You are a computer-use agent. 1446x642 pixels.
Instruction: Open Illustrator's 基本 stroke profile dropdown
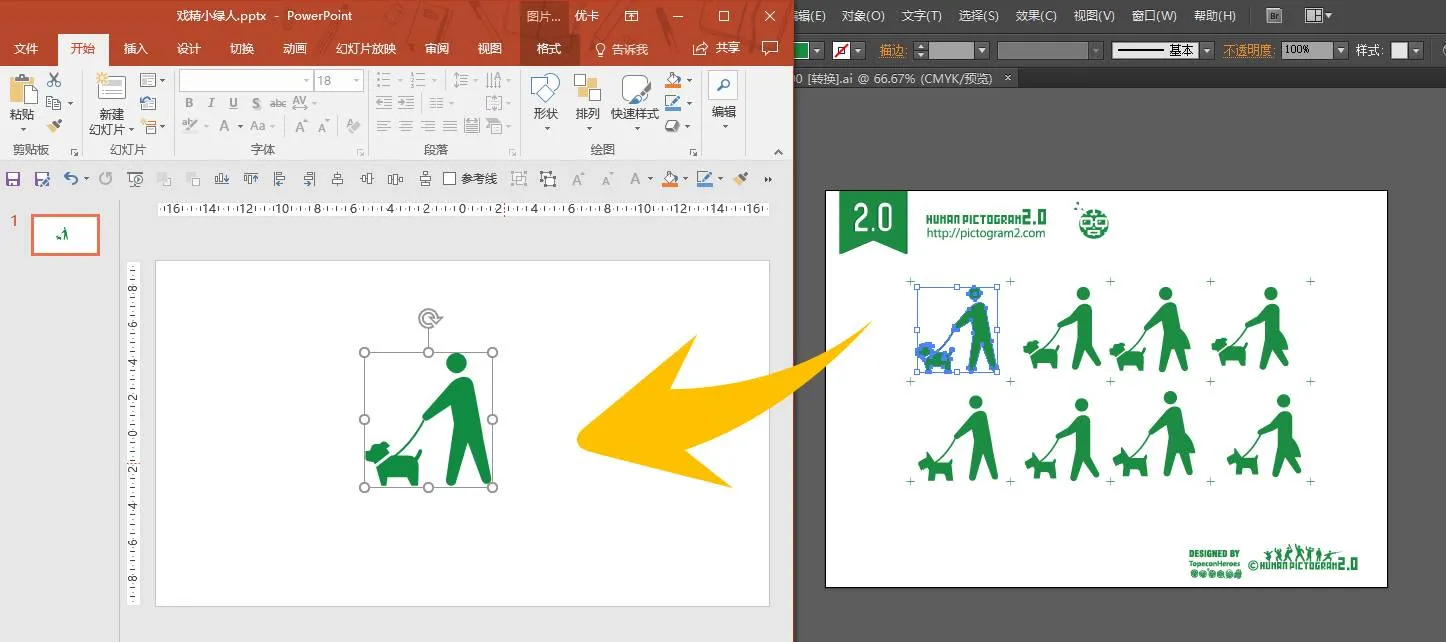1207,50
